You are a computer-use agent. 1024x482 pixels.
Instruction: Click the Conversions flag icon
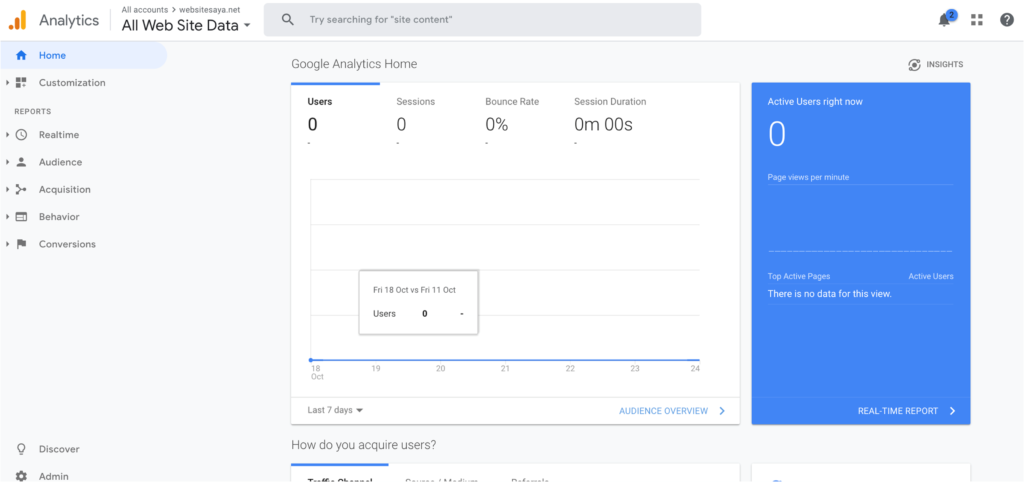click(22, 244)
